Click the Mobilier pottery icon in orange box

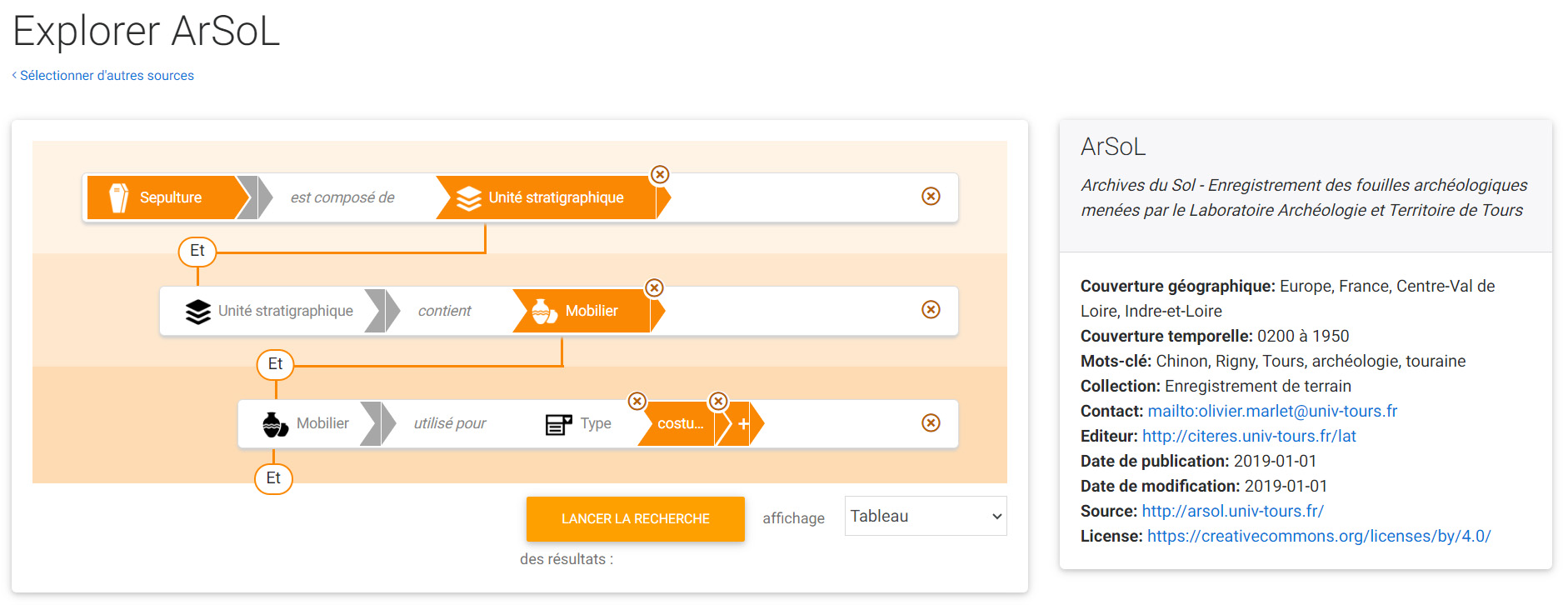(544, 311)
